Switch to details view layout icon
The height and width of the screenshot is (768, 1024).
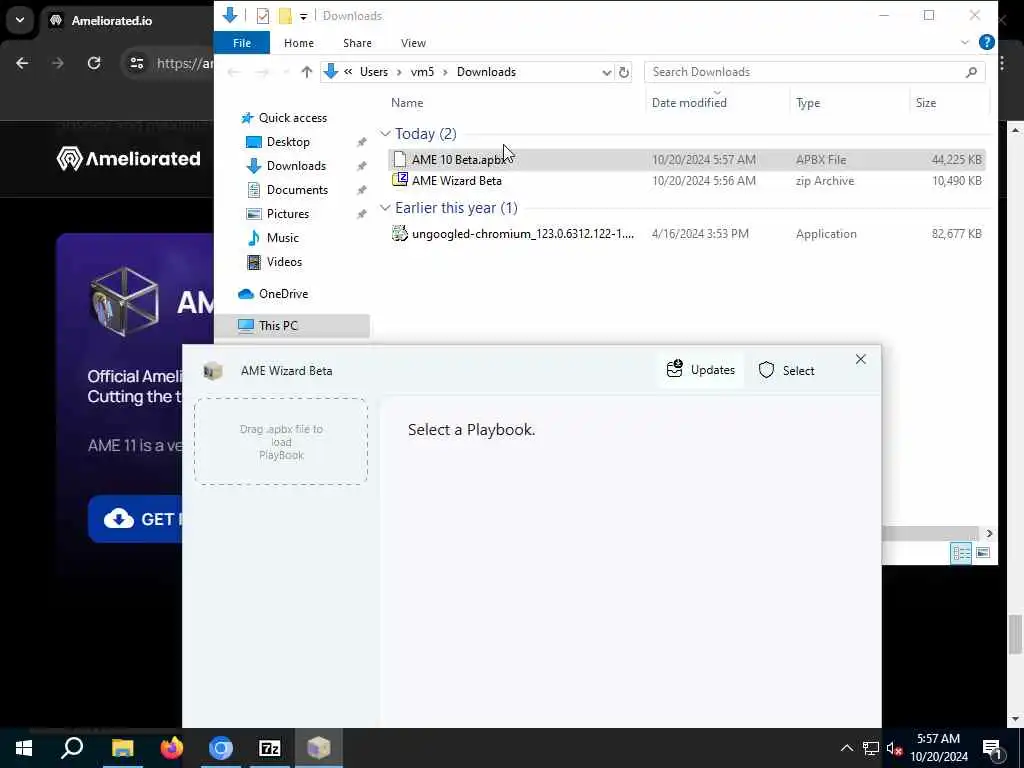pyautogui.click(x=961, y=553)
